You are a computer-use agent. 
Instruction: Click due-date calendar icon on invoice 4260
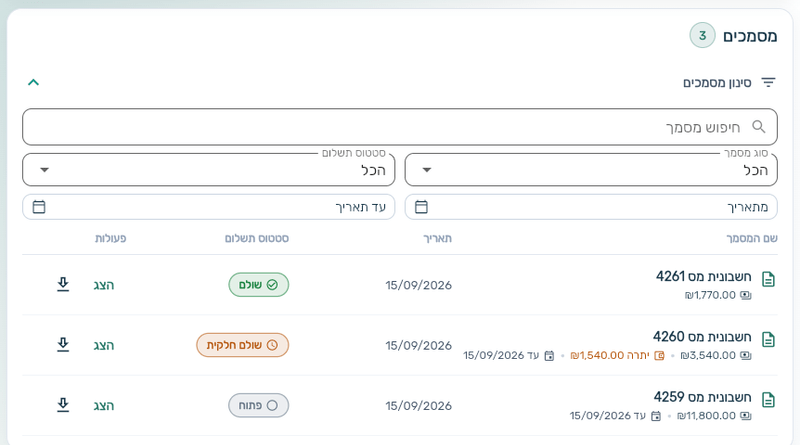tap(549, 356)
